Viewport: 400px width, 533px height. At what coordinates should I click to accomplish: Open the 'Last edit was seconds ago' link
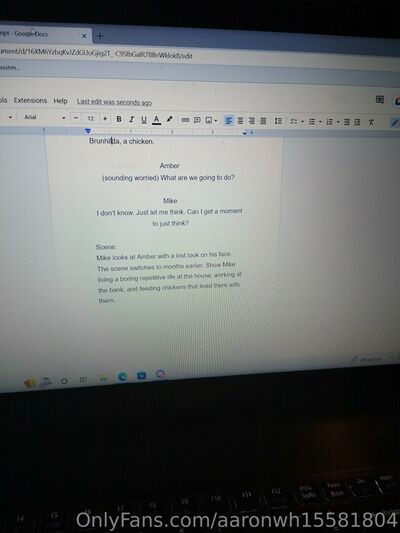coord(114,102)
